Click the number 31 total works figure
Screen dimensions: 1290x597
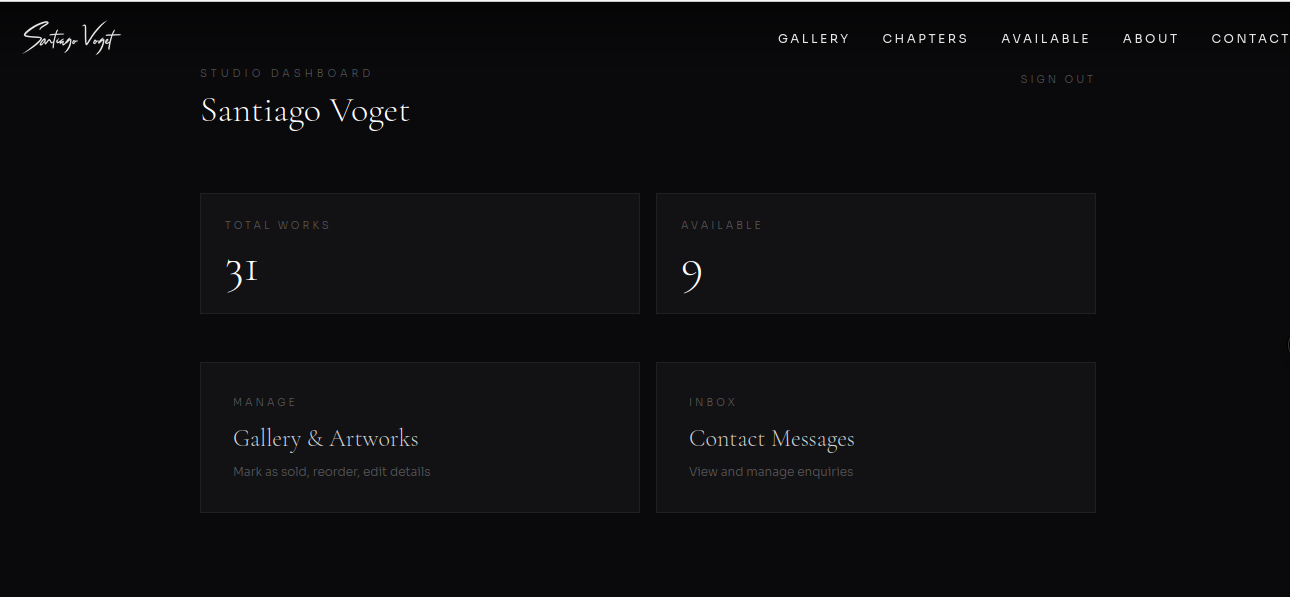240,270
